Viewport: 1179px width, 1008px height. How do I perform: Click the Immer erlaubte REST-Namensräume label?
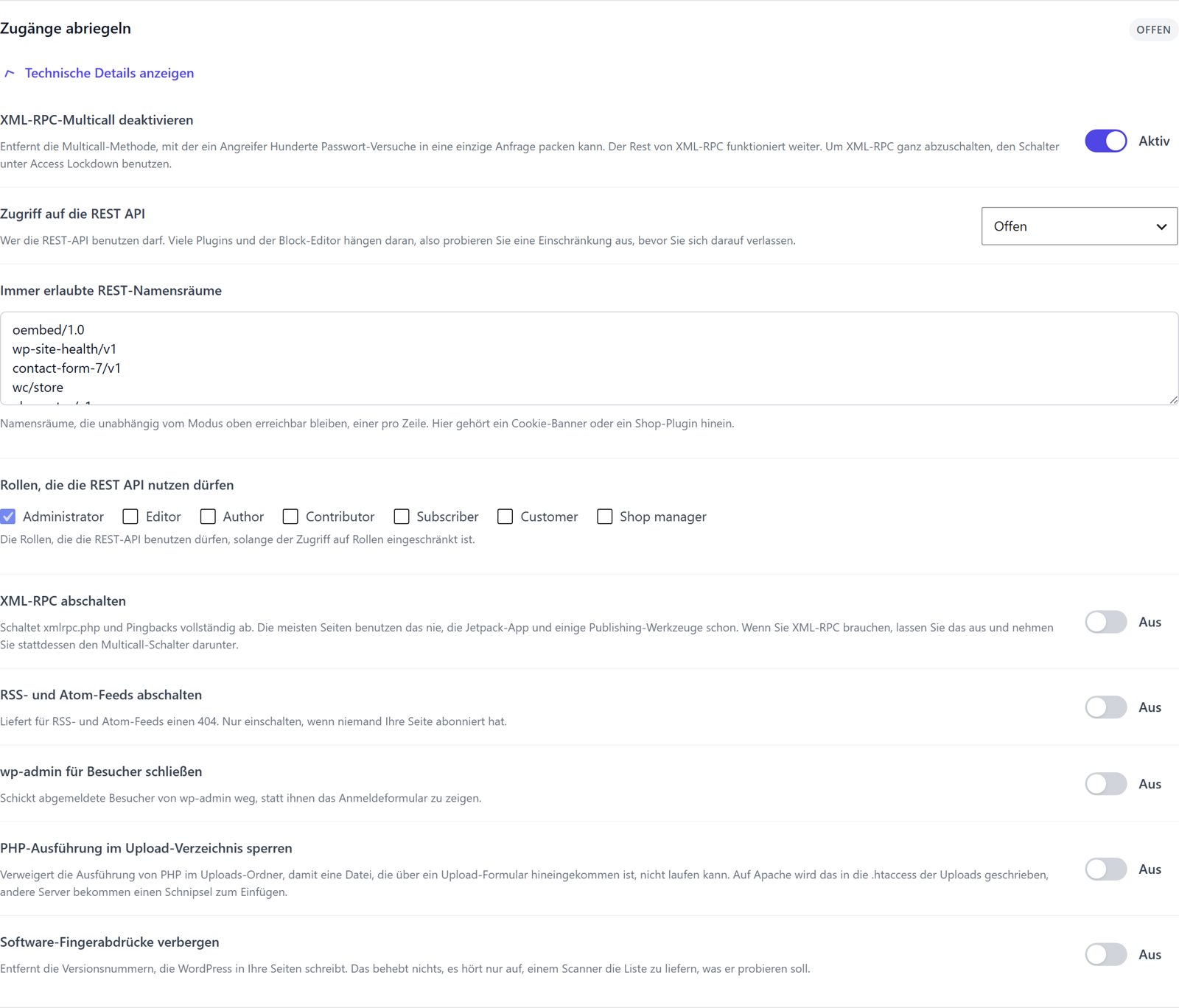(111, 290)
